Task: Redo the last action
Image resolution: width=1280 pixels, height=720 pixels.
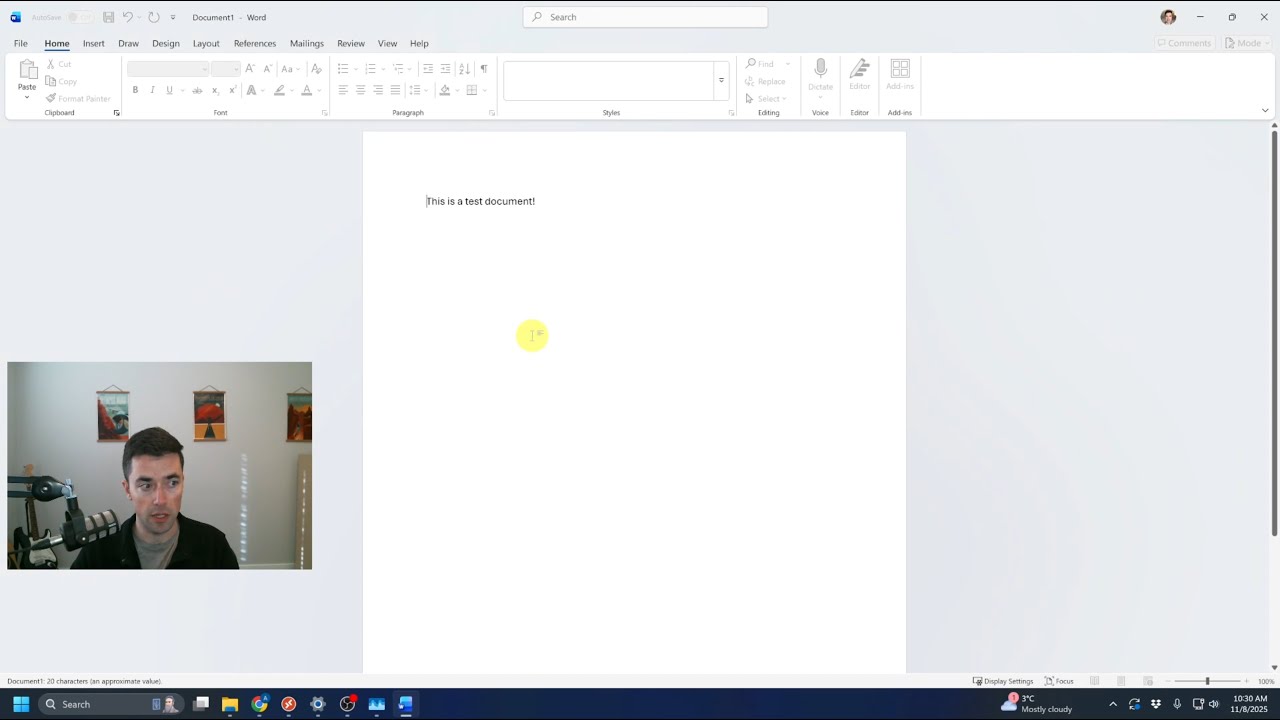Action: [154, 17]
